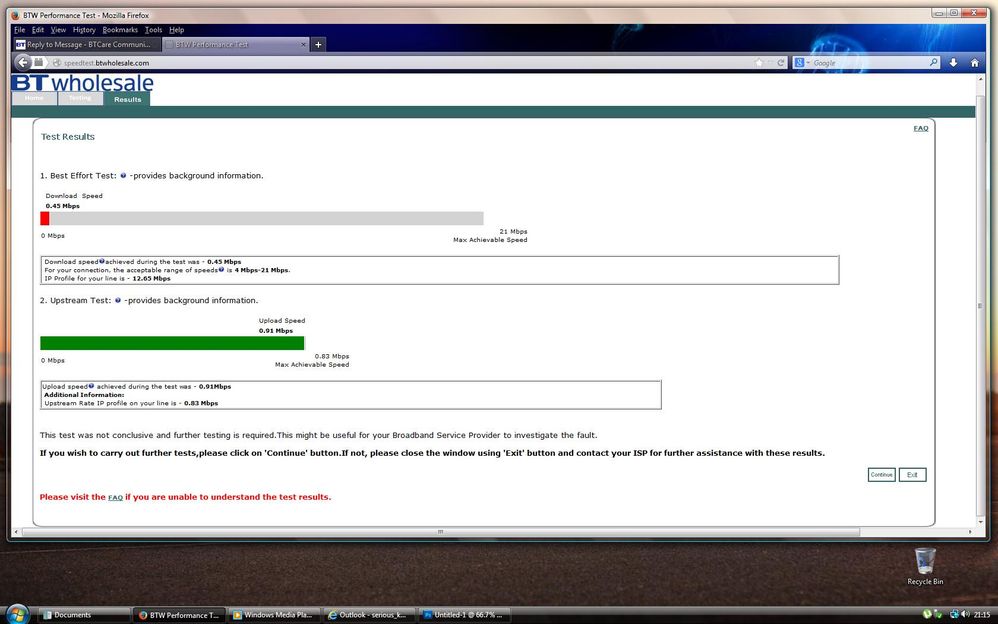998x624 pixels.
Task: Click the horizontal scrollbar
Action: (440, 532)
